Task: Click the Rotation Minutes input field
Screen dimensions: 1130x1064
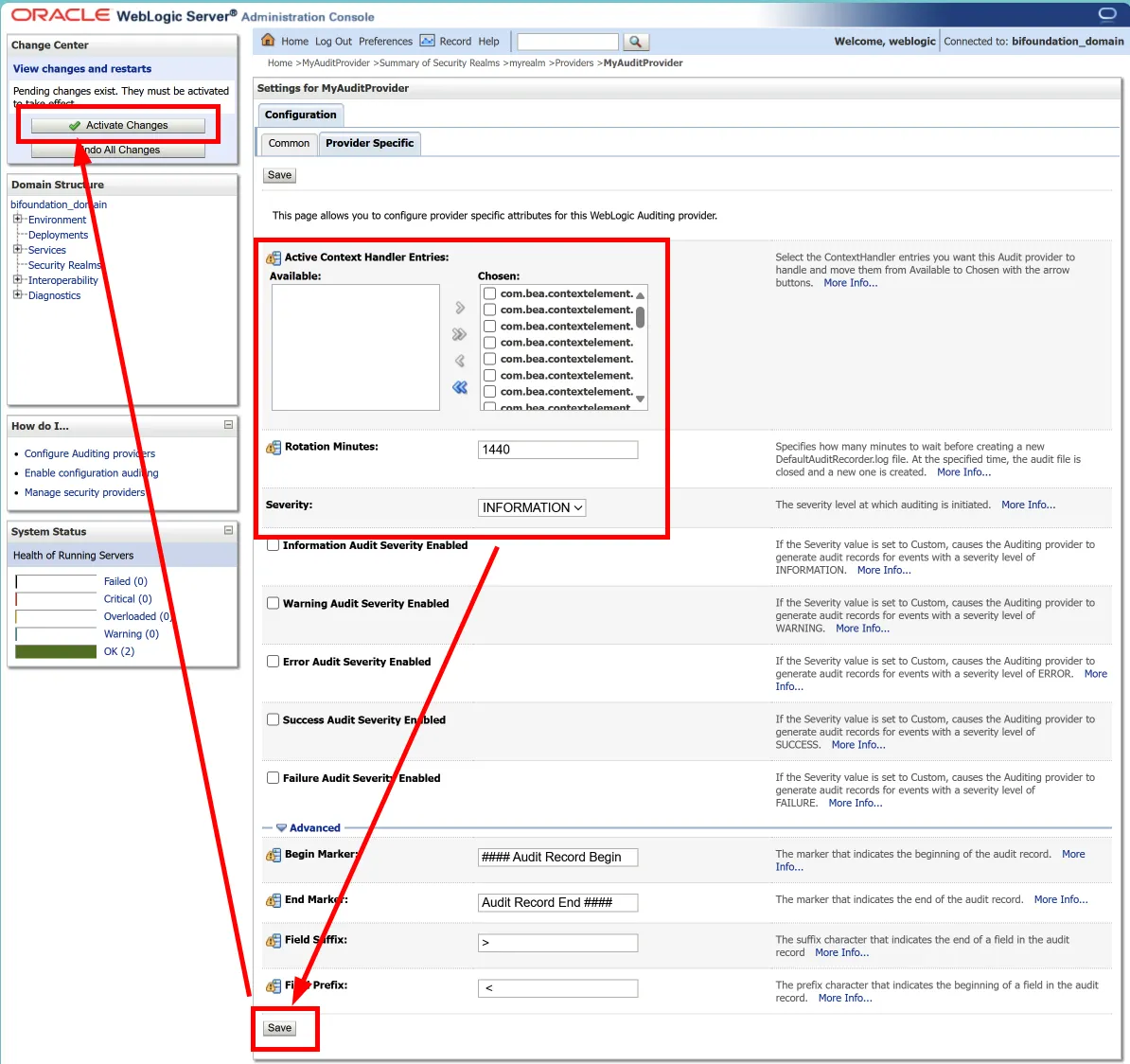Action: click(557, 450)
